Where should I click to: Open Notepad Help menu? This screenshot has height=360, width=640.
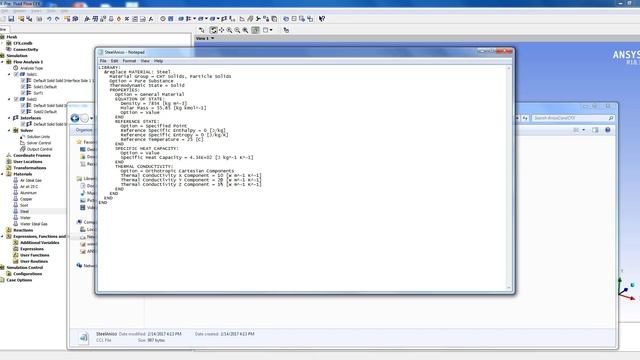click(158, 61)
